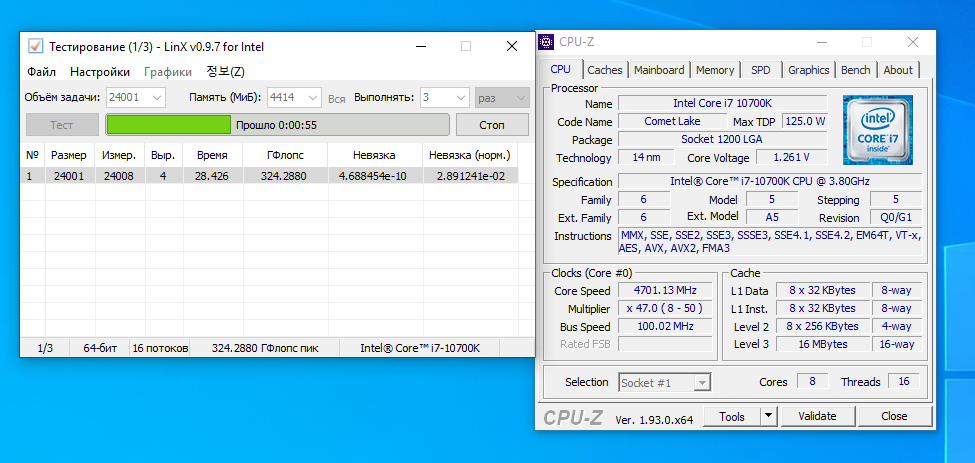Switch to the Memory tab in CPU-Z
This screenshot has width=975, height=463.
(715, 70)
